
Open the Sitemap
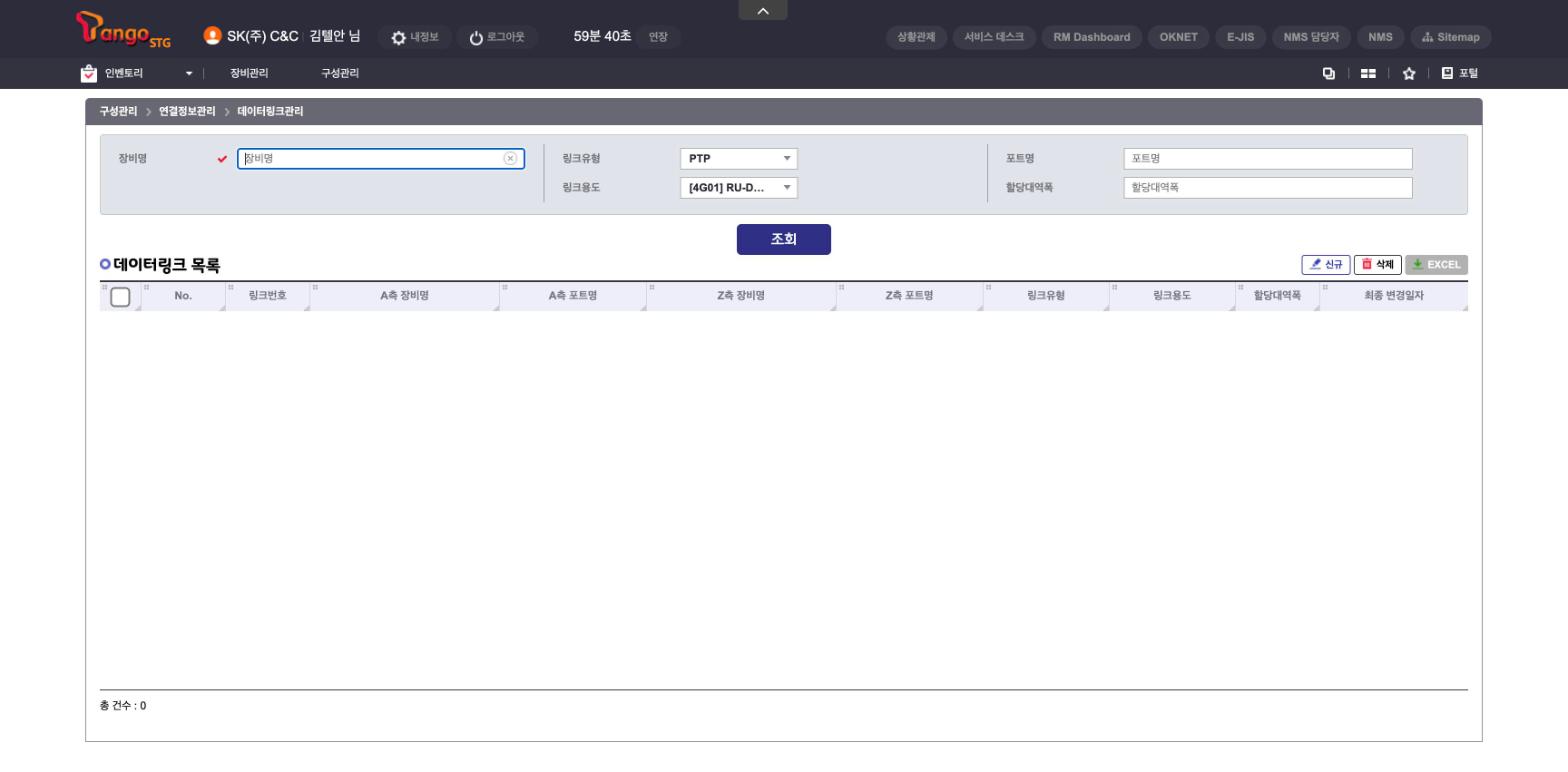coord(1451,37)
